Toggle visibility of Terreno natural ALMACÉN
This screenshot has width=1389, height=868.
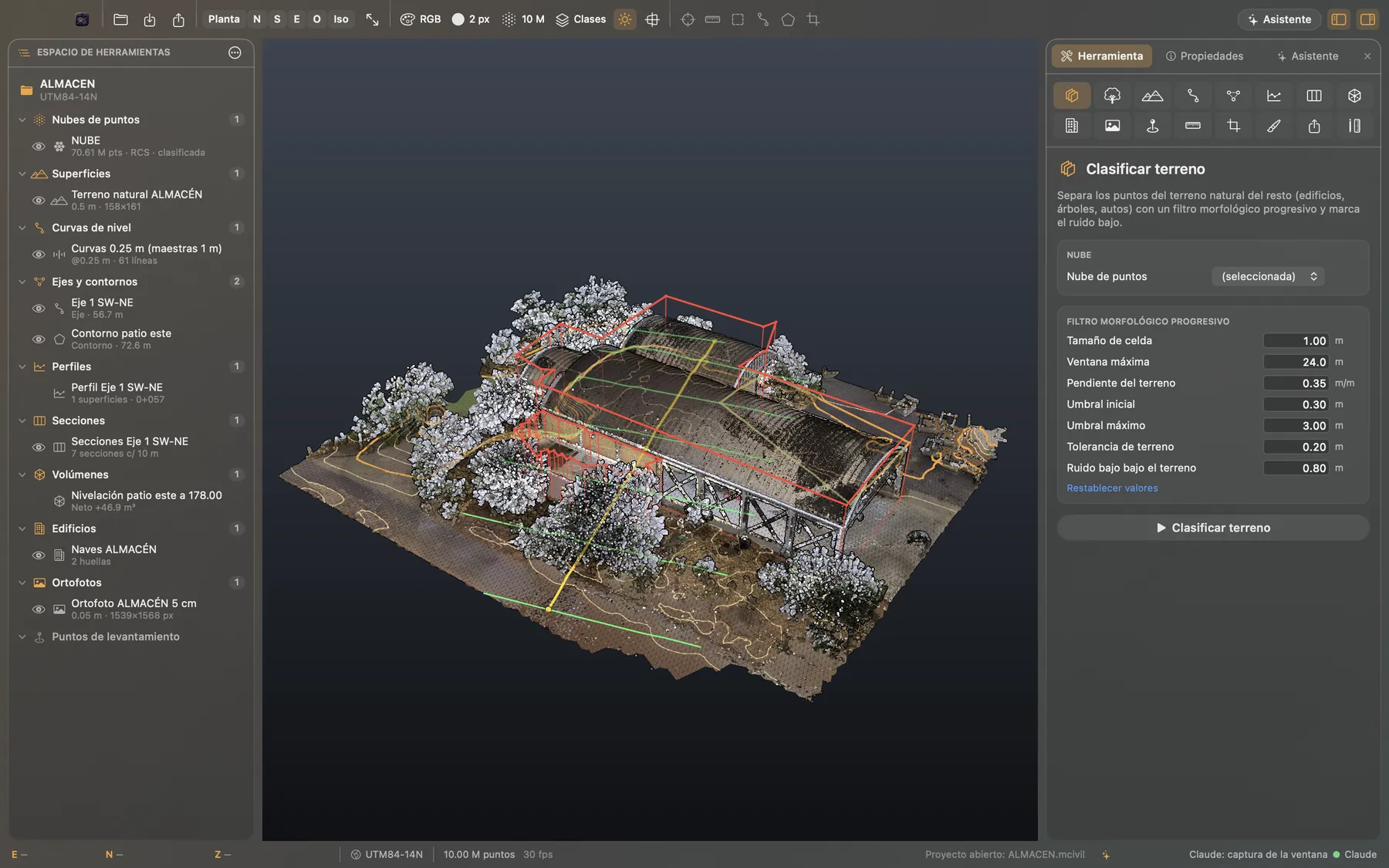39,201
